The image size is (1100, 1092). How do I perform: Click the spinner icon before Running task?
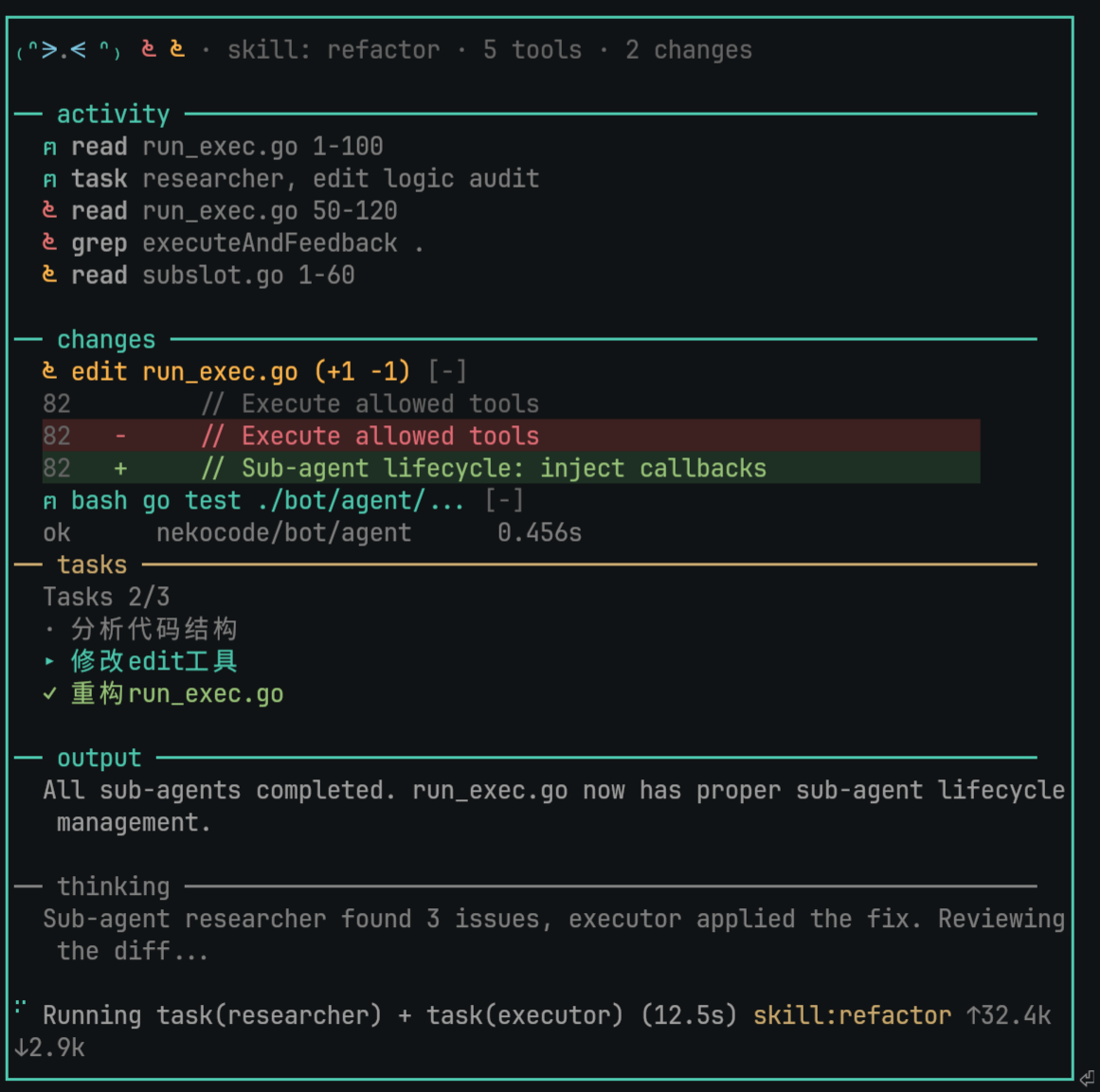[x=20, y=1008]
